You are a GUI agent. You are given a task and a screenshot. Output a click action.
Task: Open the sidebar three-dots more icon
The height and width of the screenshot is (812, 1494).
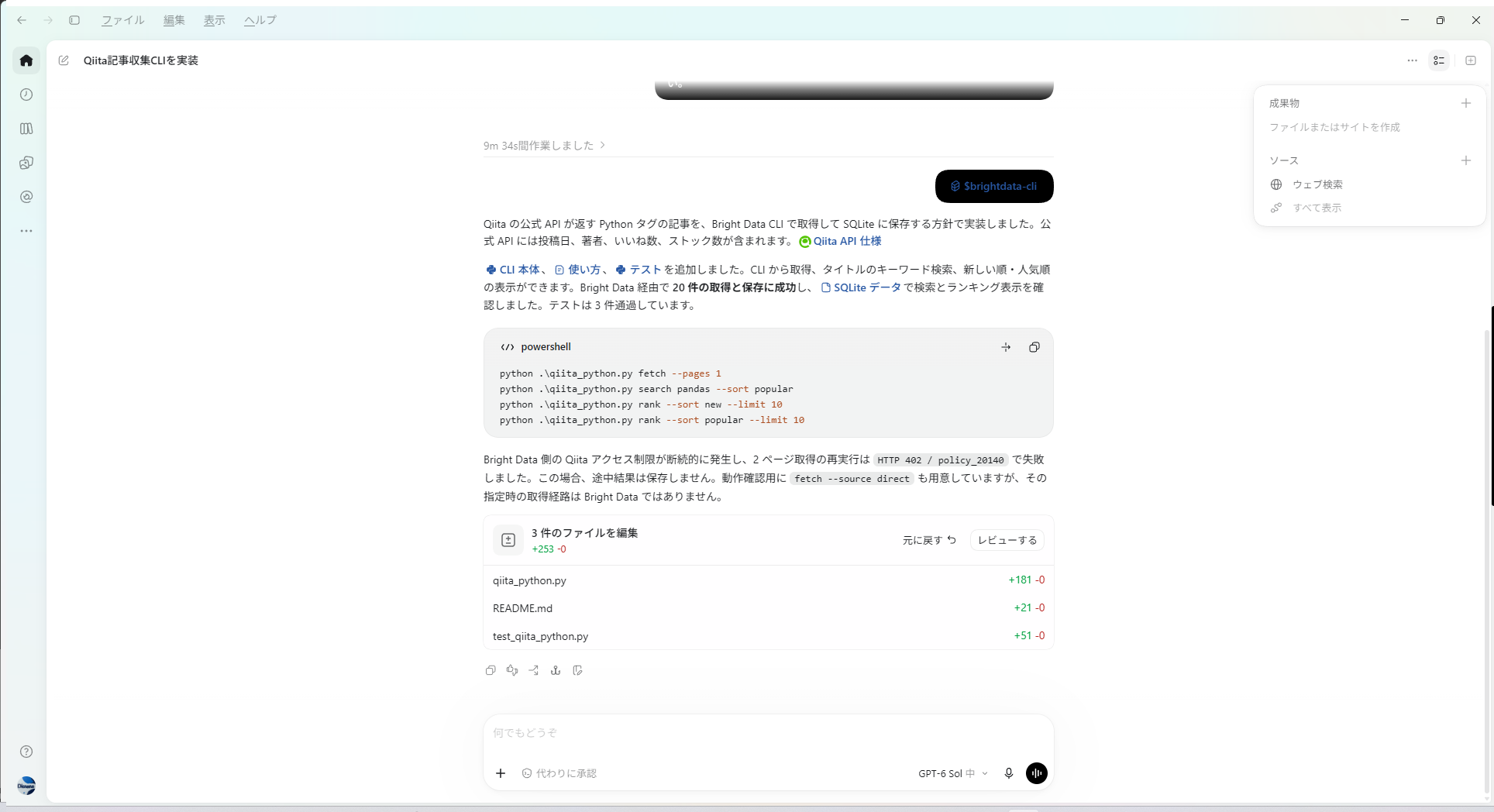click(x=26, y=231)
